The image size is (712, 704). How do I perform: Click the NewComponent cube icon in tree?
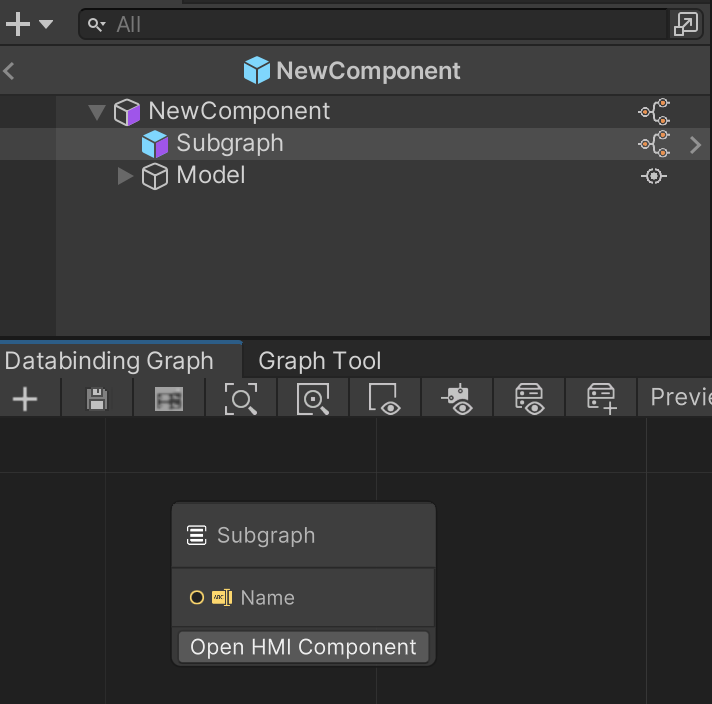[x=127, y=112]
